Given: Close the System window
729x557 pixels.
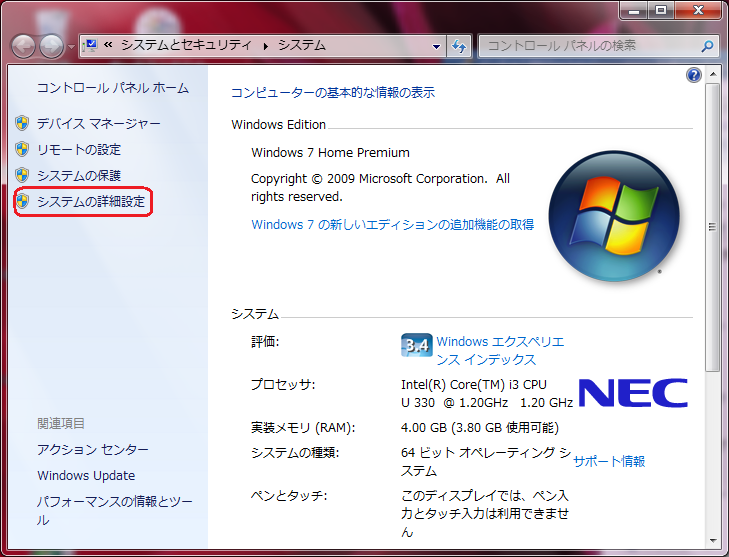Looking at the screenshot, I should (x=698, y=10).
